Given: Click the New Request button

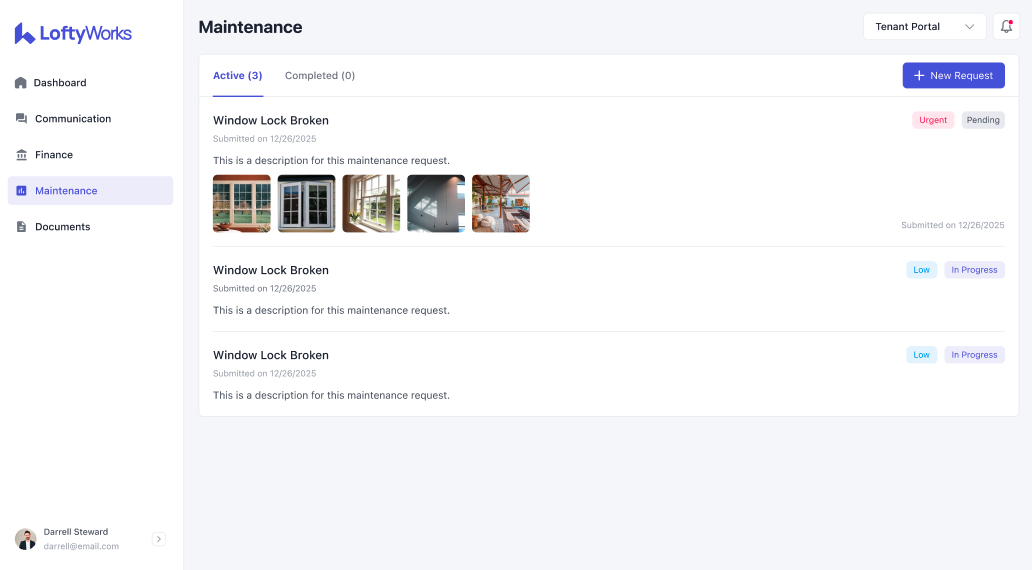Looking at the screenshot, I should tap(953, 76).
